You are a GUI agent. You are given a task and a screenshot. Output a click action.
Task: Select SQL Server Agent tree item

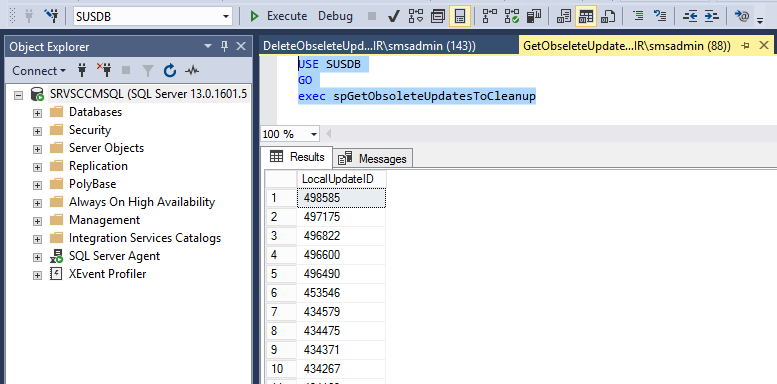(114, 256)
